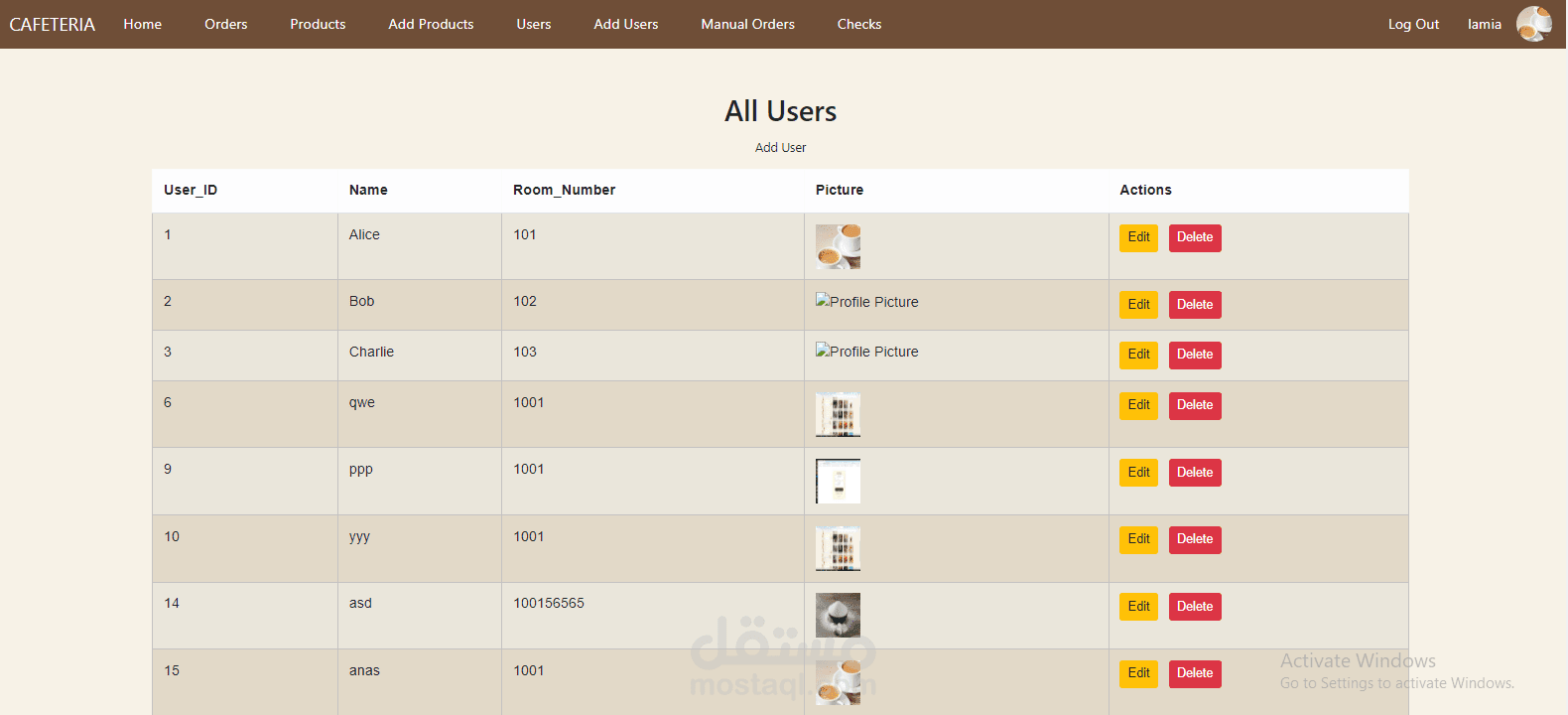Click room number 101
The width and height of the screenshot is (1568, 715).
click(525, 234)
